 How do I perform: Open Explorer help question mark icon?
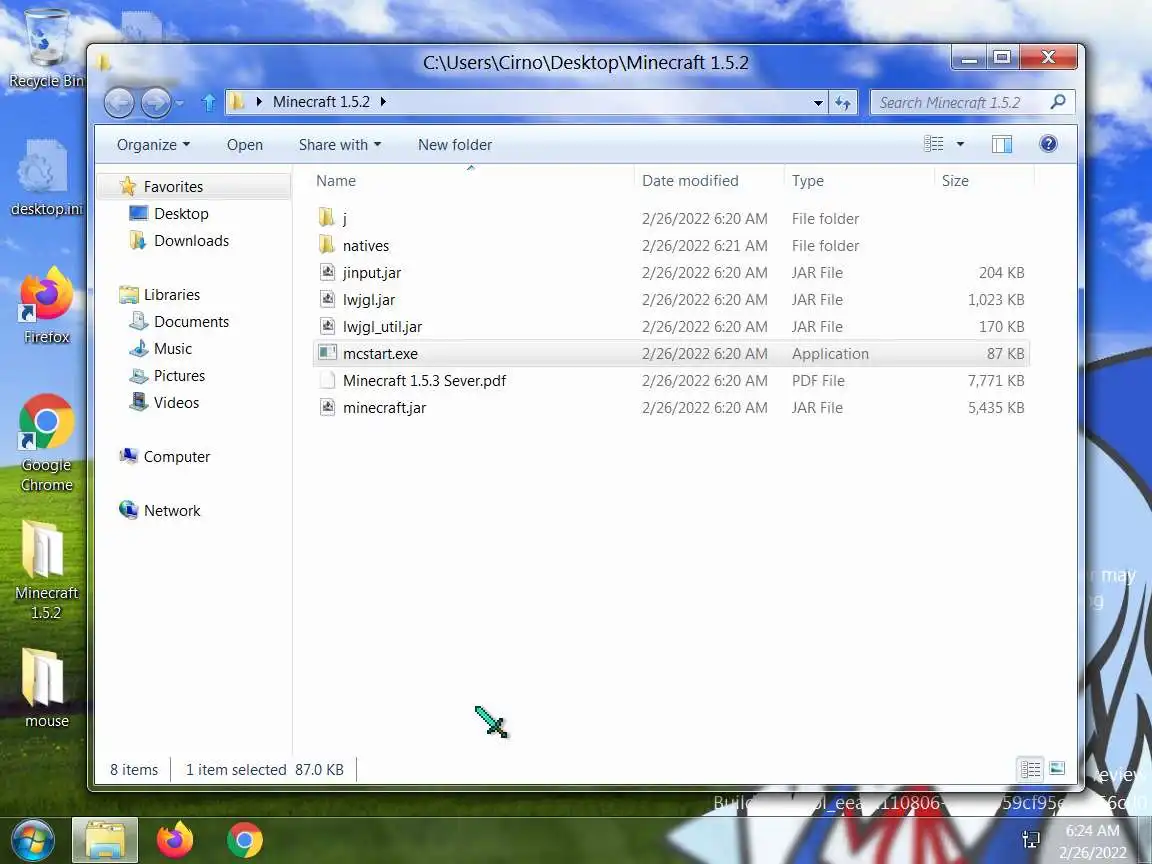1048,144
